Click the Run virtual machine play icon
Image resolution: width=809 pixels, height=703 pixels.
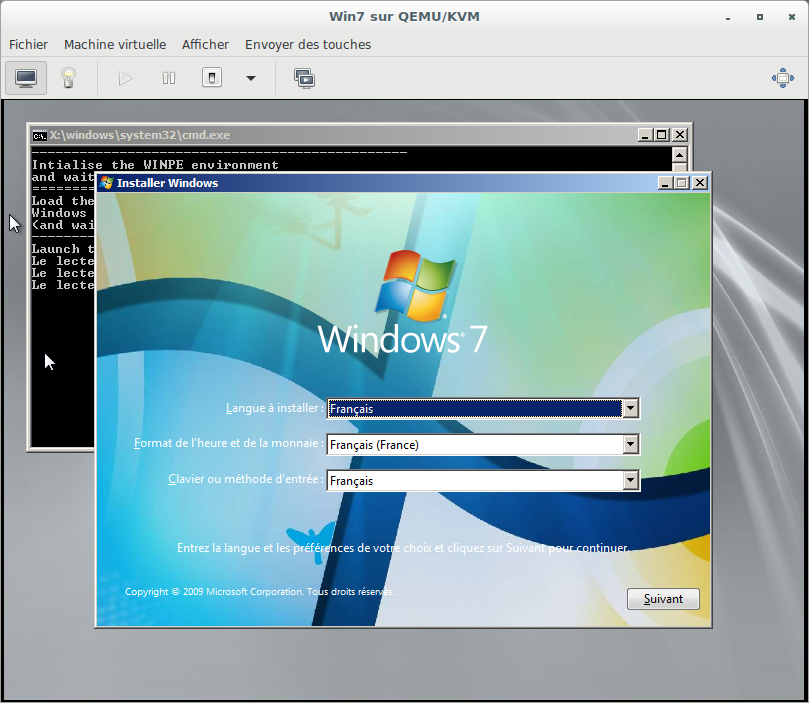(x=125, y=78)
